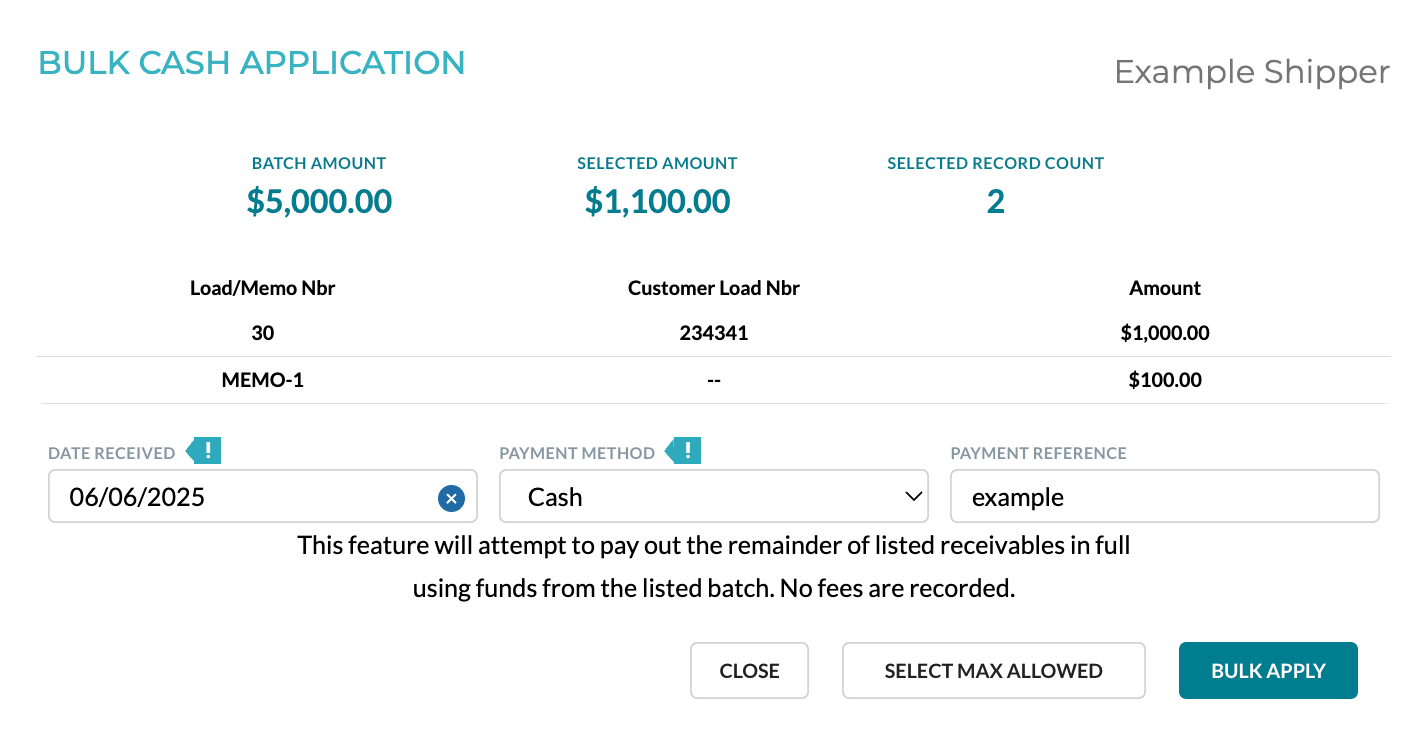Click the Select Max Allowed button
The width and height of the screenshot is (1426, 740).
click(x=993, y=671)
